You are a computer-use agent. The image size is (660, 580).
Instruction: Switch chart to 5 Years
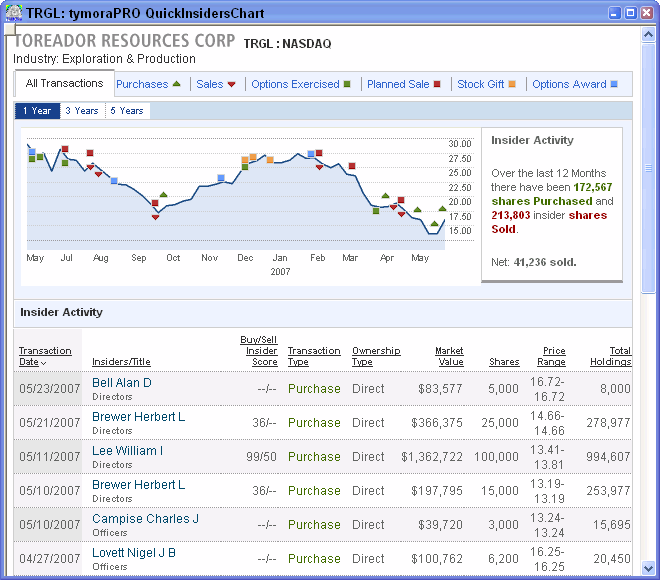(x=127, y=111)
